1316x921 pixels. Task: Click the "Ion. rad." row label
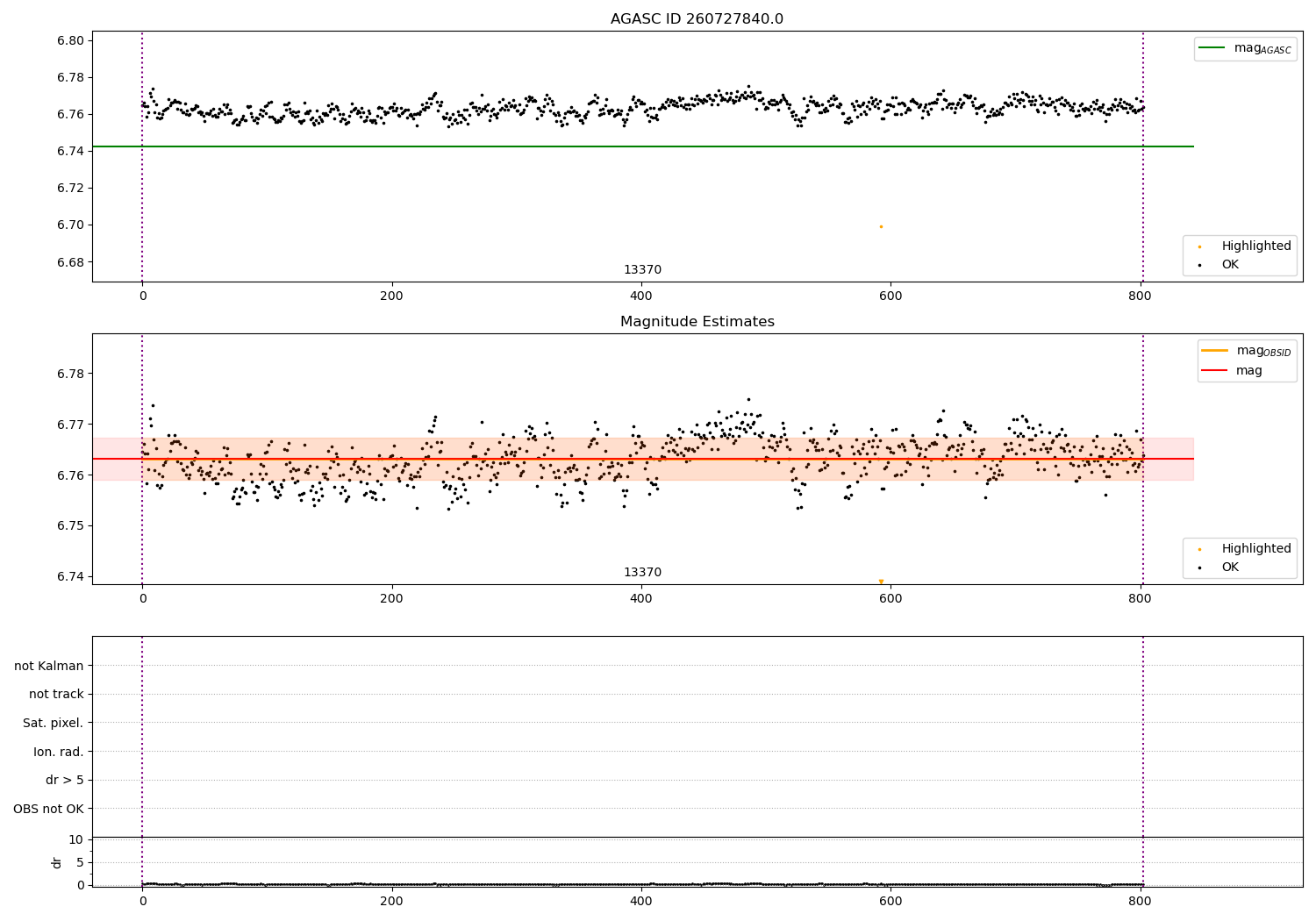(59, 752)
